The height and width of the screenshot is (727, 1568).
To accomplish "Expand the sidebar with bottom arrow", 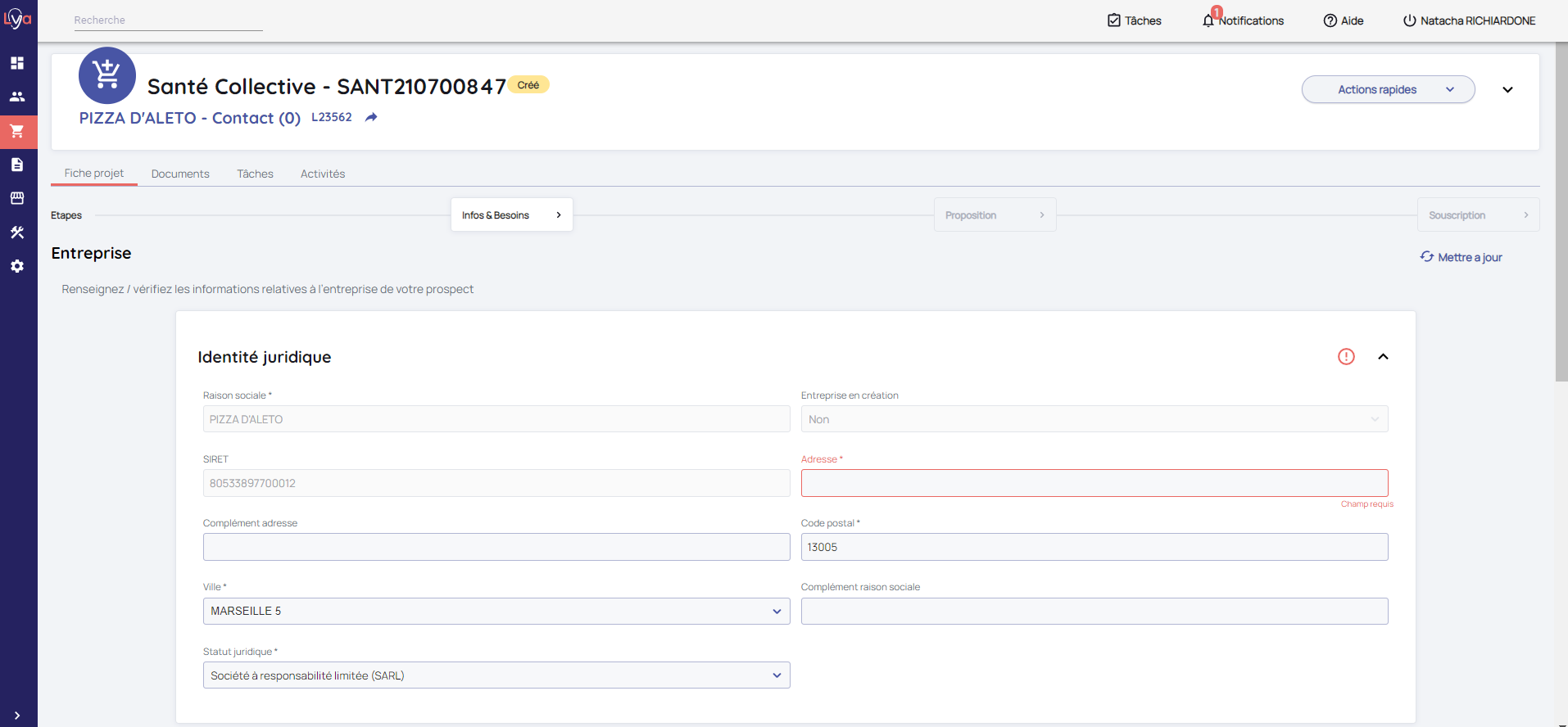I will click(17, 716).
